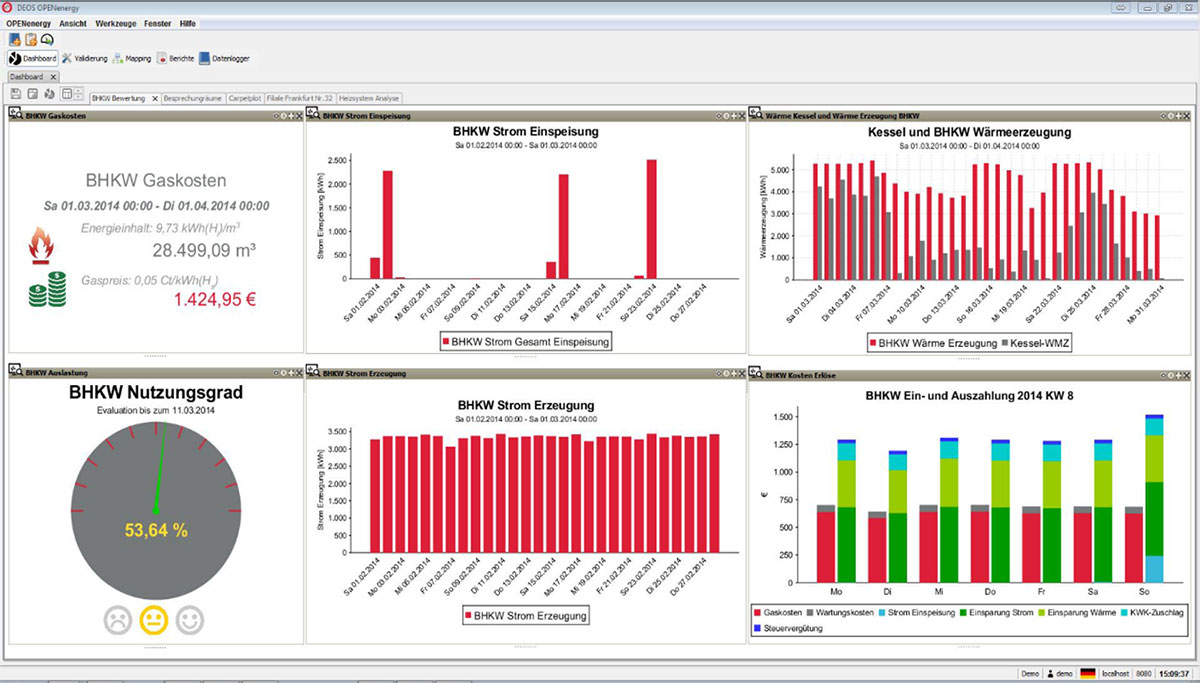Click the Gaskosten red legend swatch
The height and width of the screenshot is (683, 1200).
pos(759,611)
